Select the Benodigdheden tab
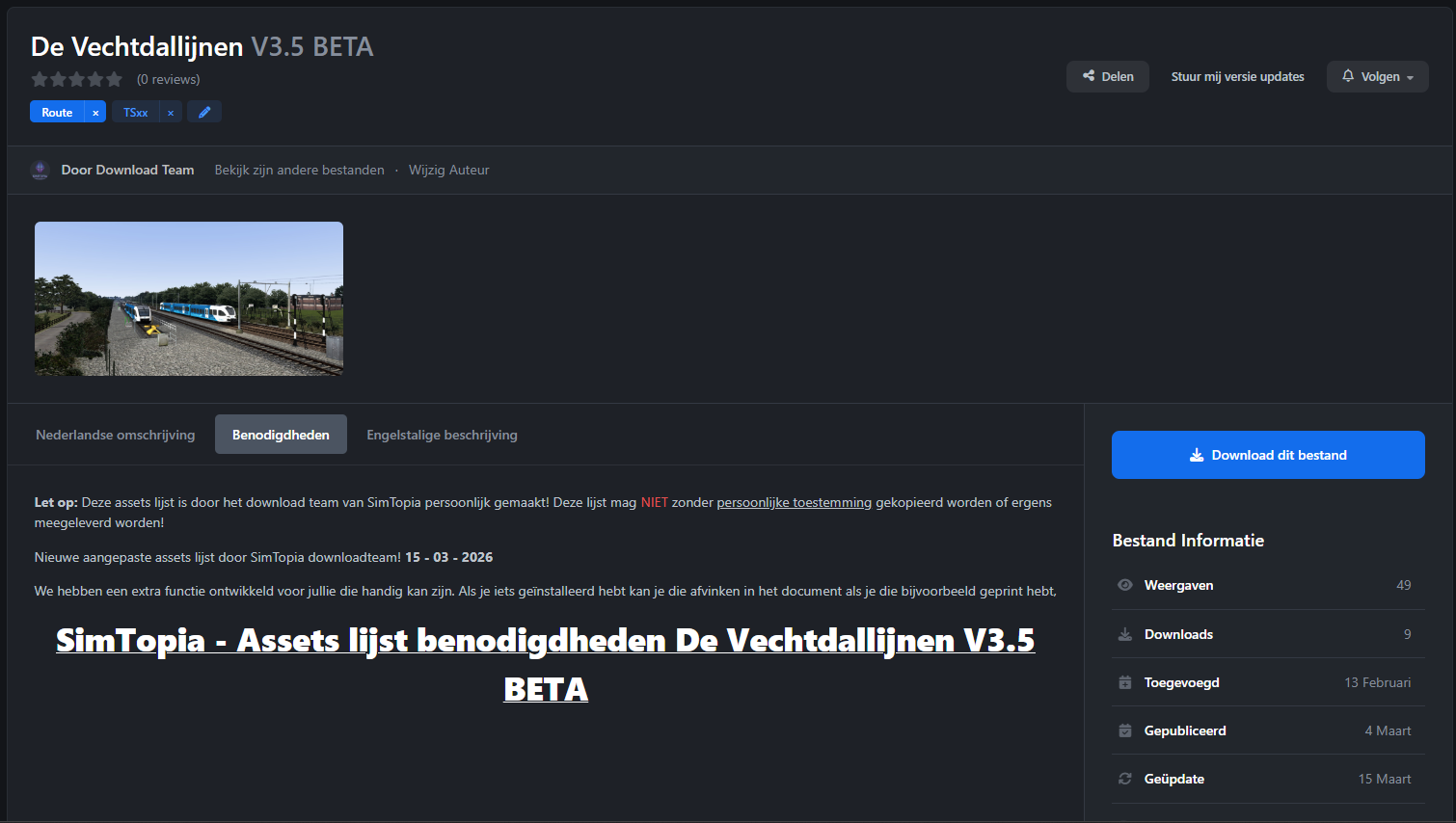Image resolution: width=1456 pixels, height=823 pixels. click(x=281, y=435)
